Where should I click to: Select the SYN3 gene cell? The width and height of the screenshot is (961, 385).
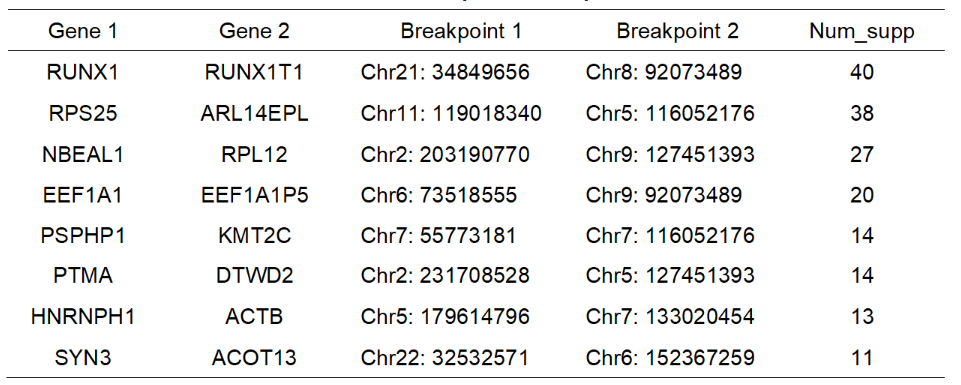(x=83, y=357)
